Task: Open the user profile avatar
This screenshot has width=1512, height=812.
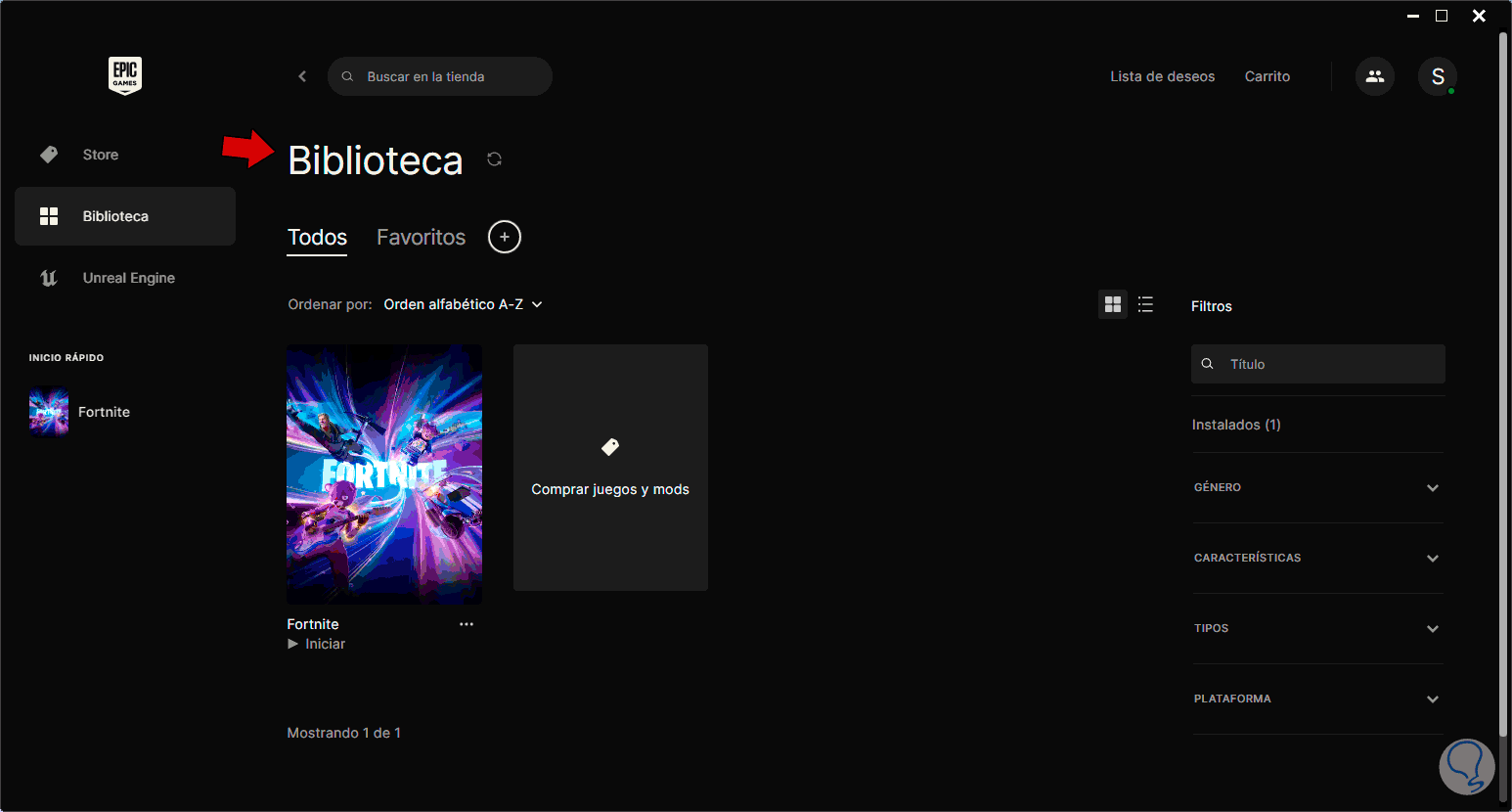Action: tap(1438, 76)
